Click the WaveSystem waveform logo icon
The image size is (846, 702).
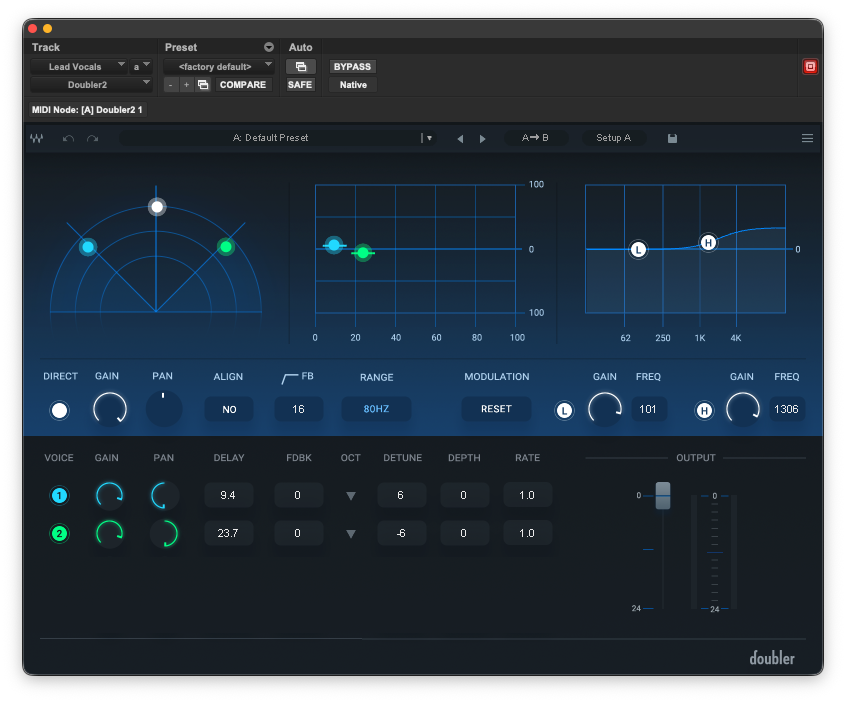[x=37, y=138]
